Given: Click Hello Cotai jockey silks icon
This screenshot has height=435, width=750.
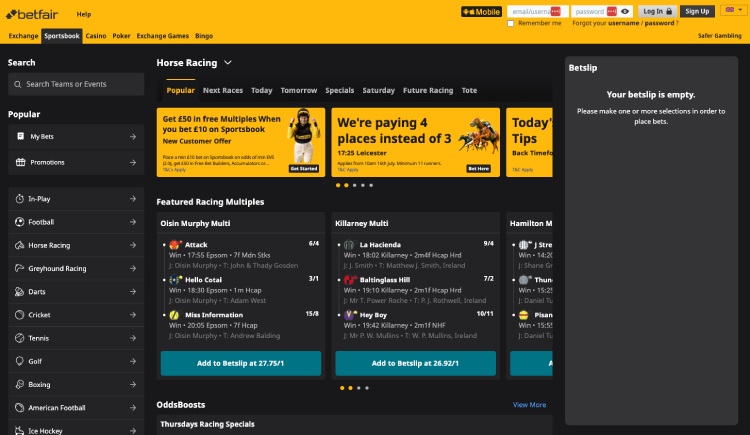Looking at the screenshot, I should click(x=175, y=280).
